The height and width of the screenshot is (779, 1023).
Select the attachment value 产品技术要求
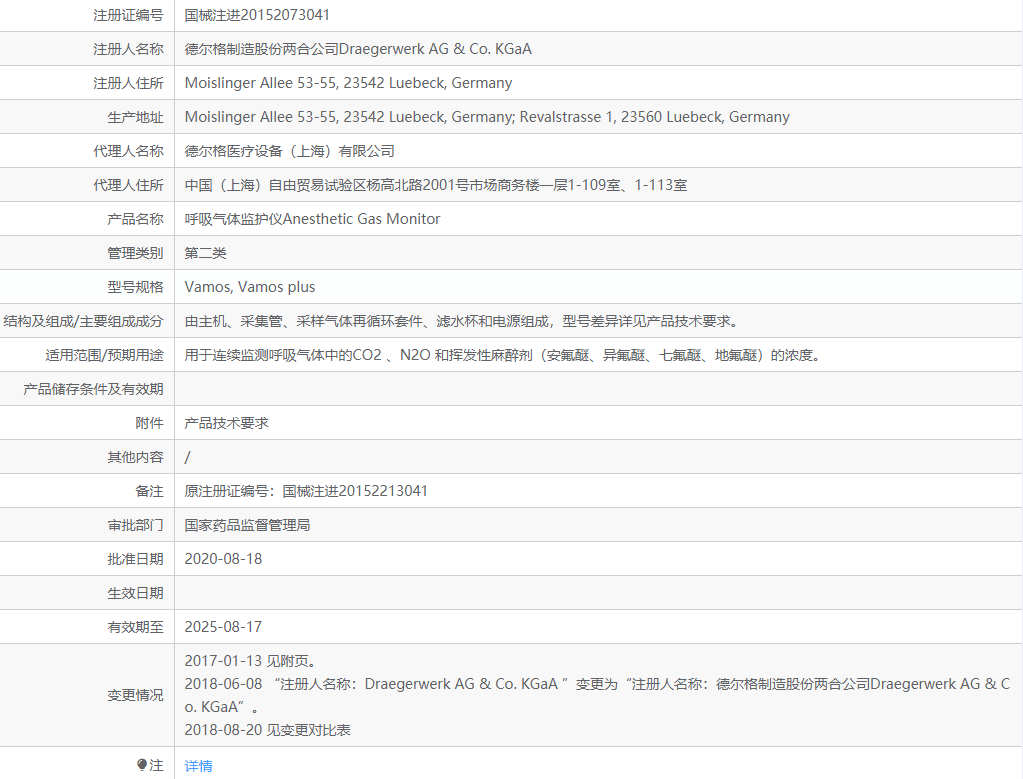coord(226,423)
